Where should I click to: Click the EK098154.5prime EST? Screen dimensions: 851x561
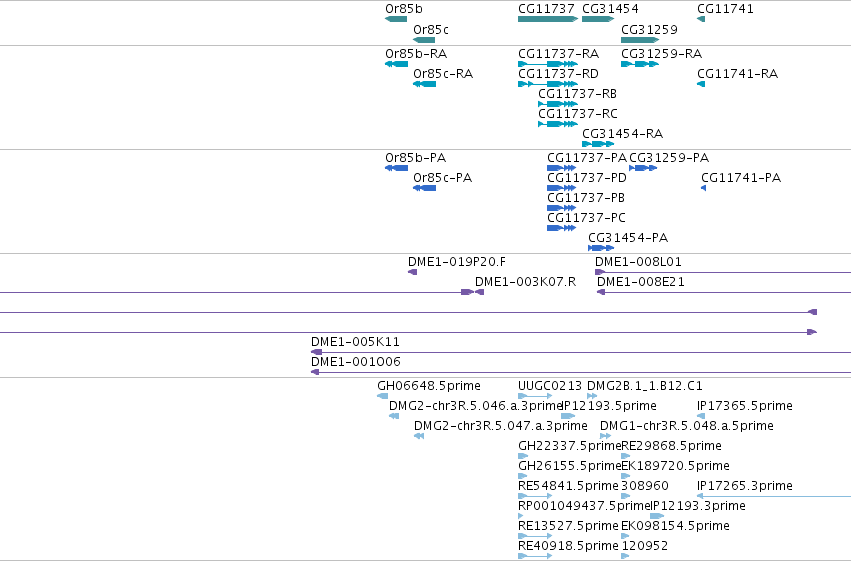pyautogui.click(x=625, y=536)
